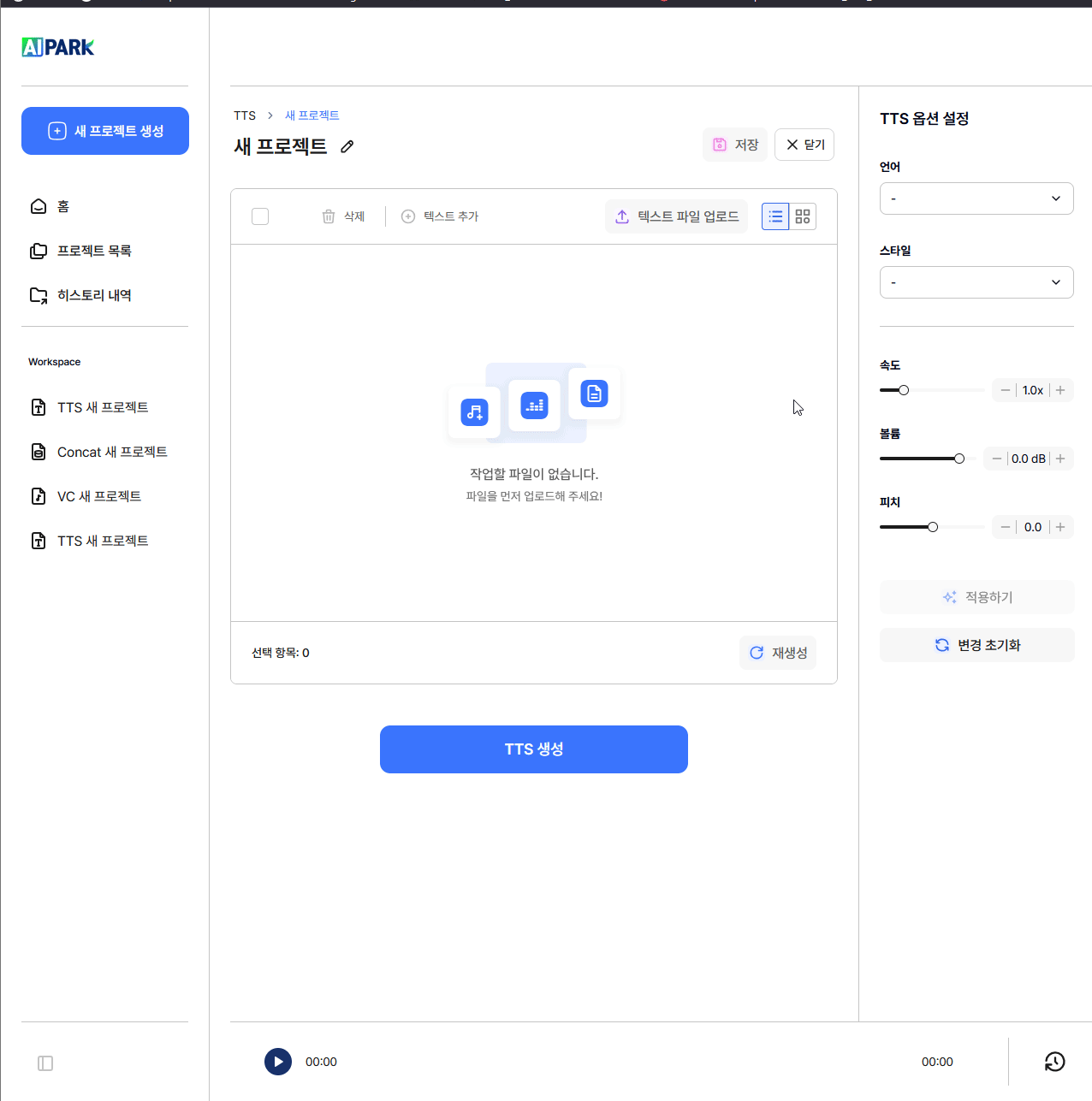Click the history folder icon

[x=39, y=295]
